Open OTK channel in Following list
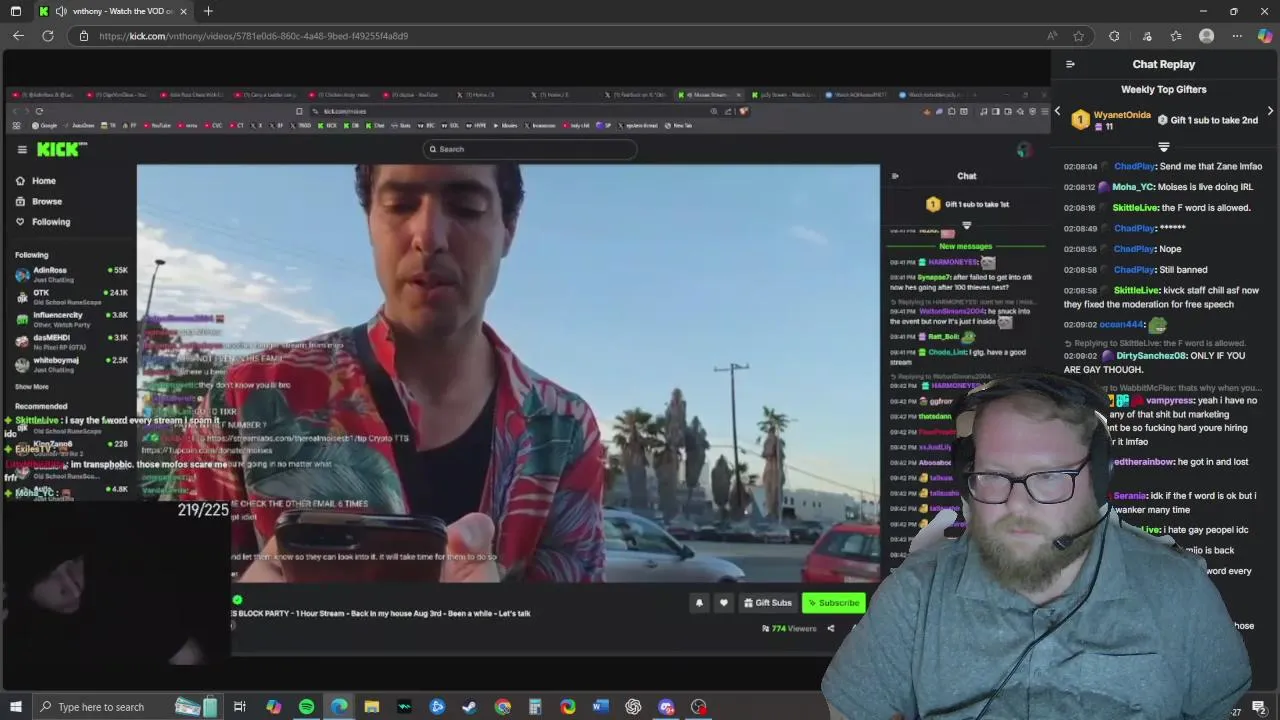This screenshot has height=720, width=1280. tap(70, 295)
